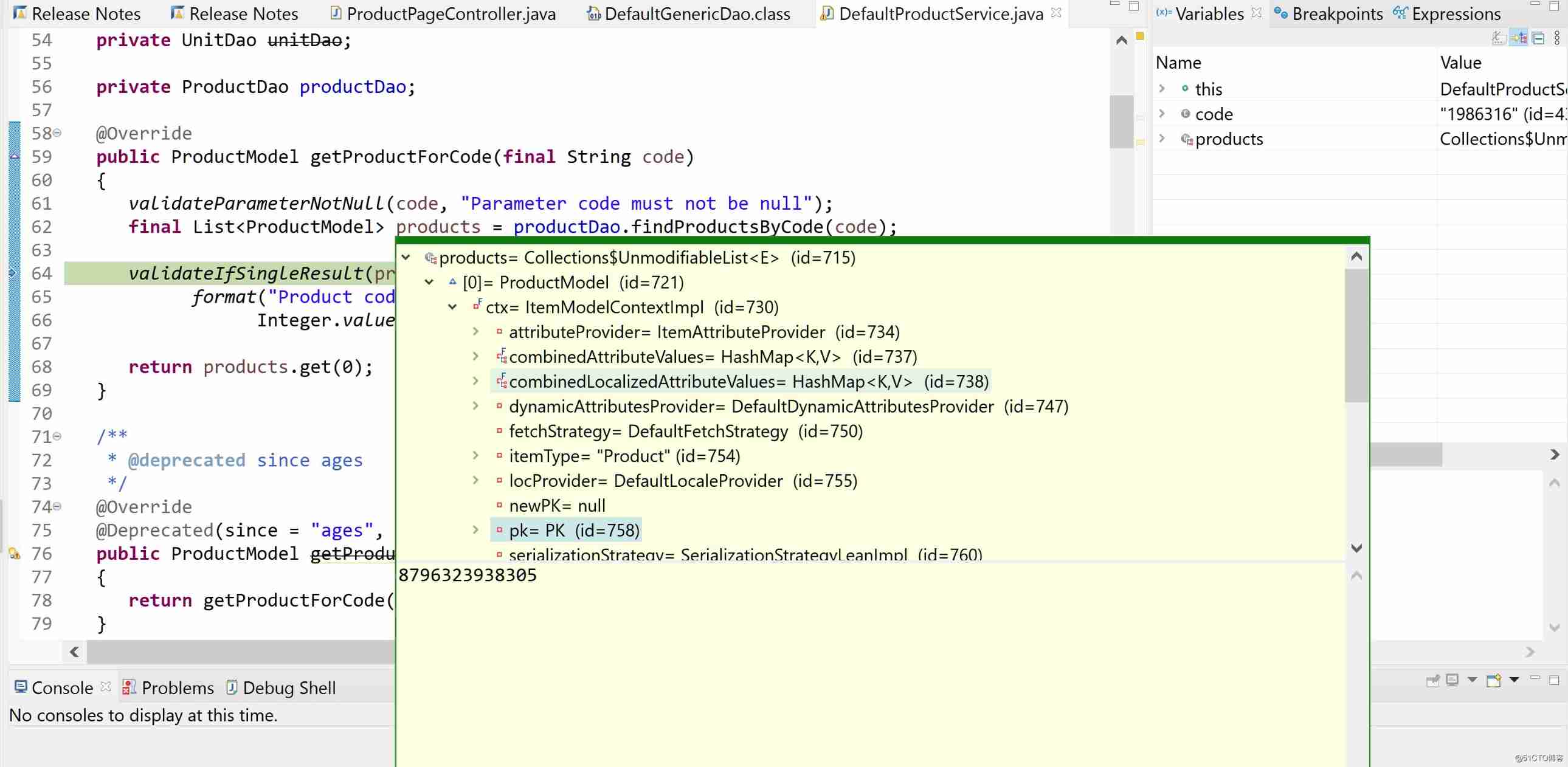Switch to the Expressions tab
This screenshot has width=1568, height=767.
point(1446,13)
